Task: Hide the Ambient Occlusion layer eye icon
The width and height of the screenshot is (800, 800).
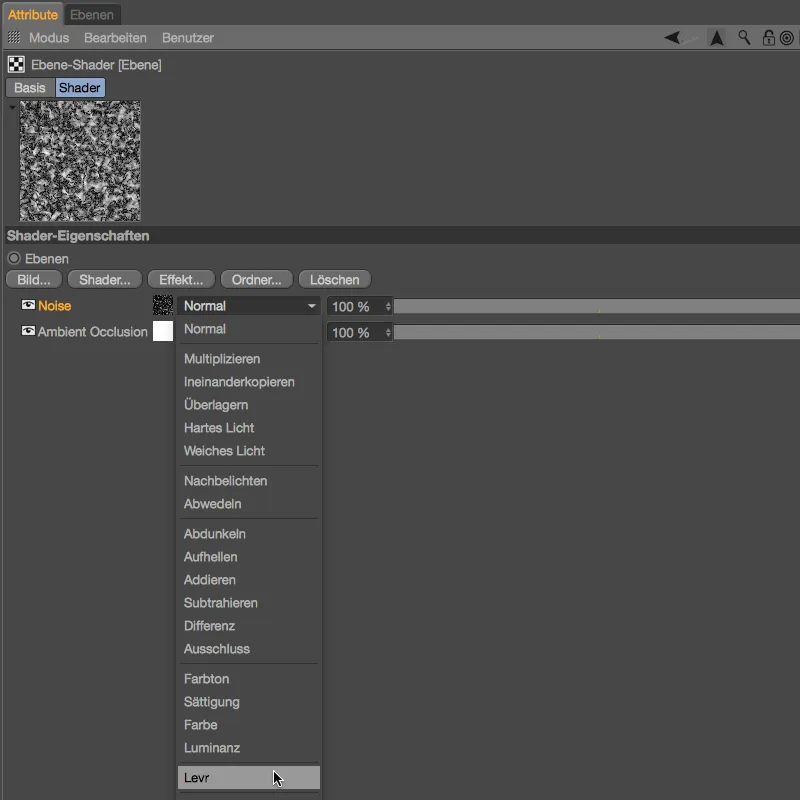Action: coord(28,331)
